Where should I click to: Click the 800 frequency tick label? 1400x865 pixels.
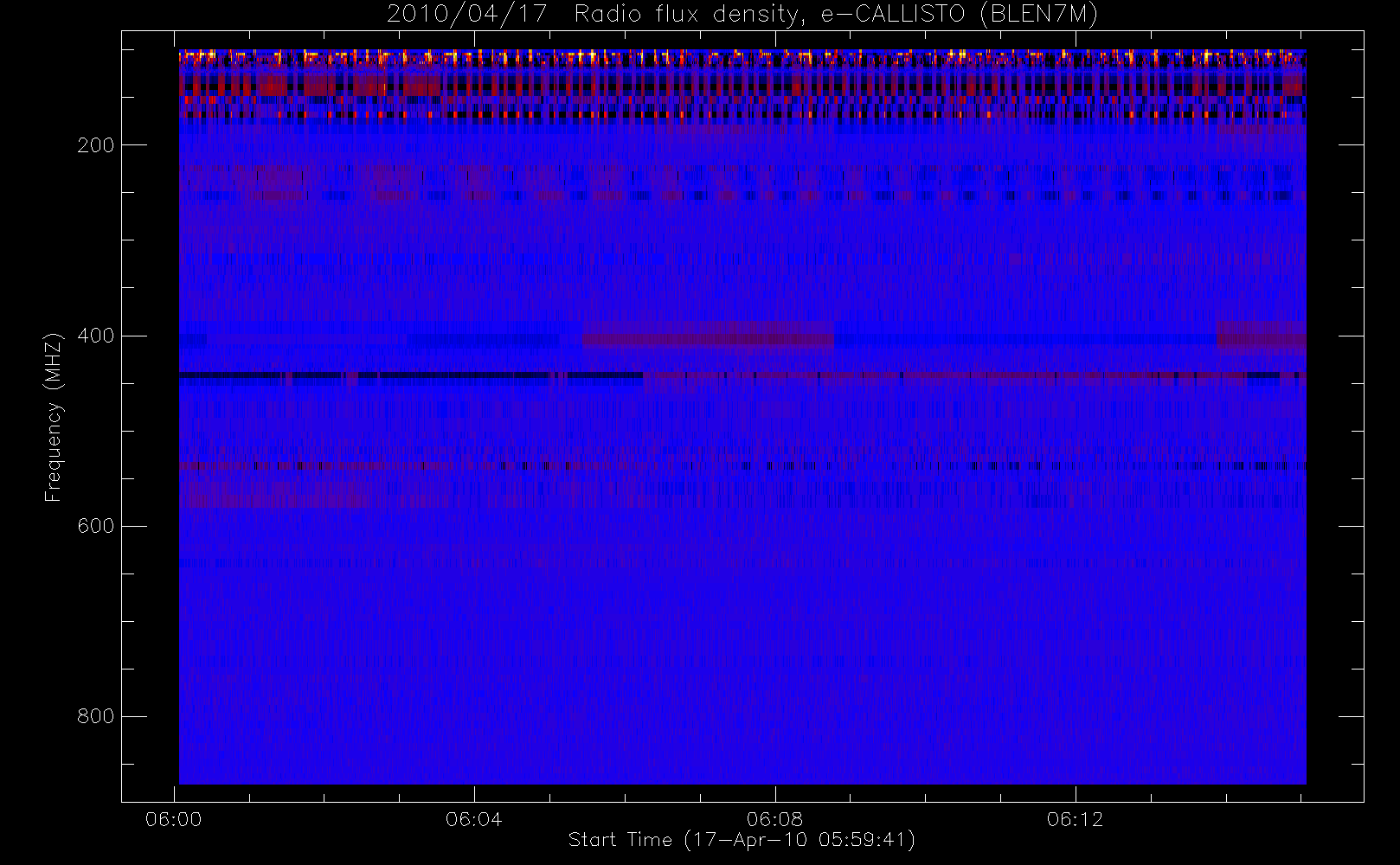point(96,716)
